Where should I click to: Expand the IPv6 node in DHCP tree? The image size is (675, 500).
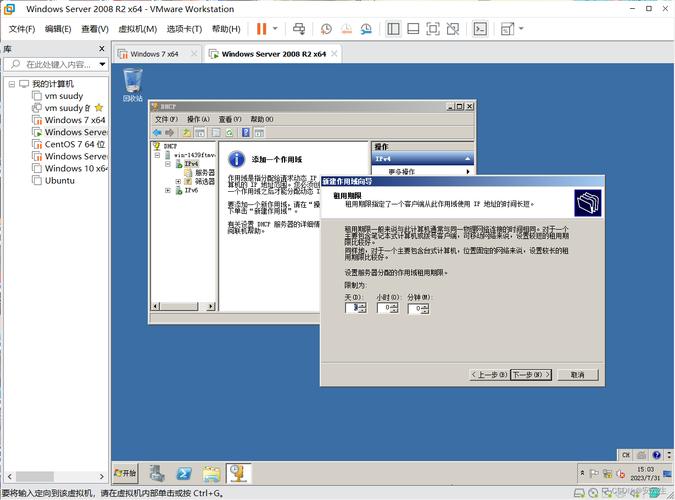click(x=168, y=190)
